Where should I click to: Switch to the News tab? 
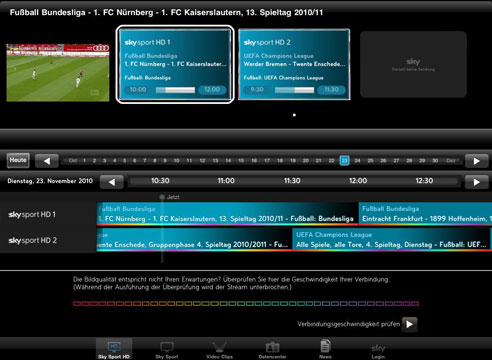[x=325, y=349]
